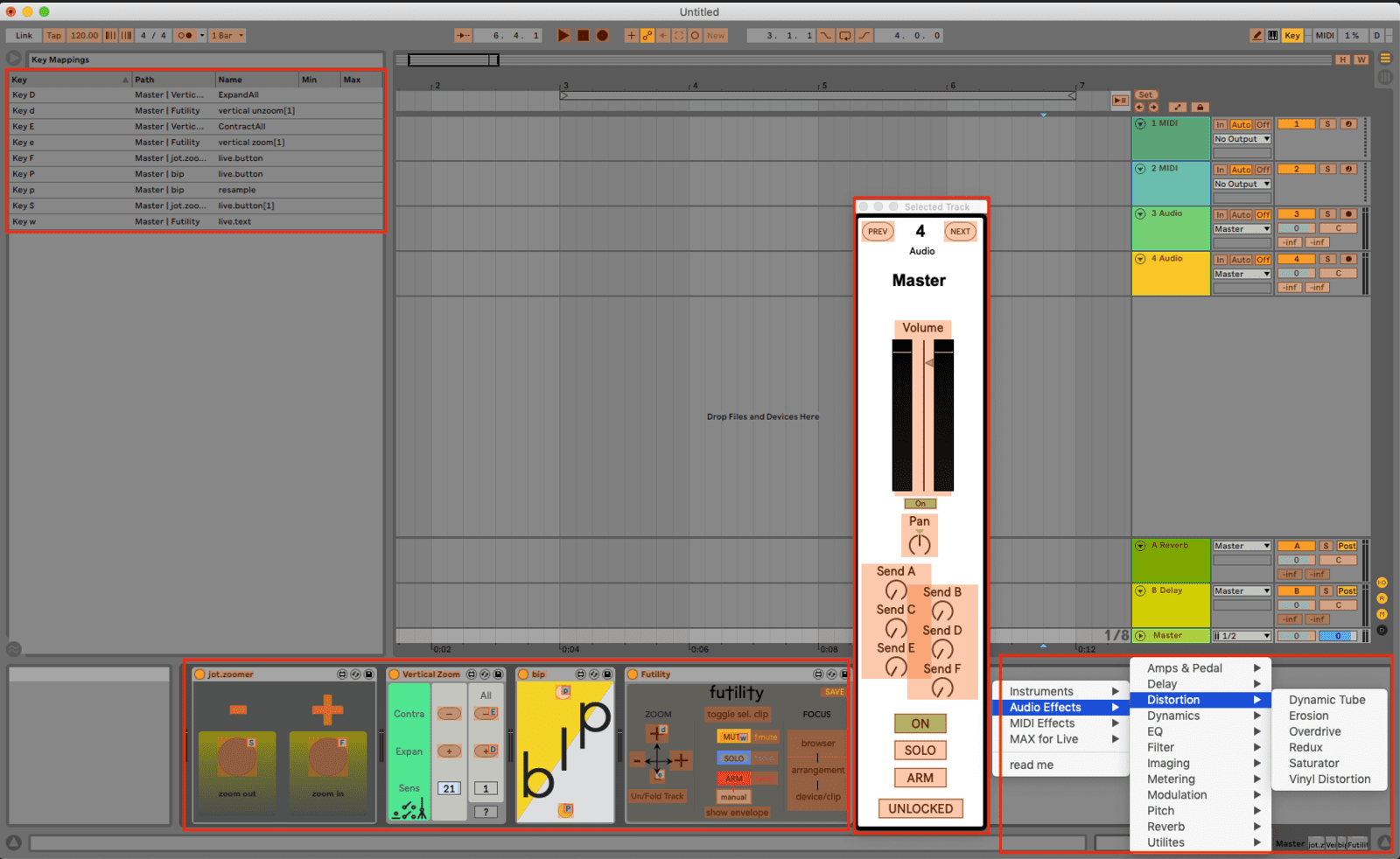Toggle the Follow playback icon

[463, 36]
